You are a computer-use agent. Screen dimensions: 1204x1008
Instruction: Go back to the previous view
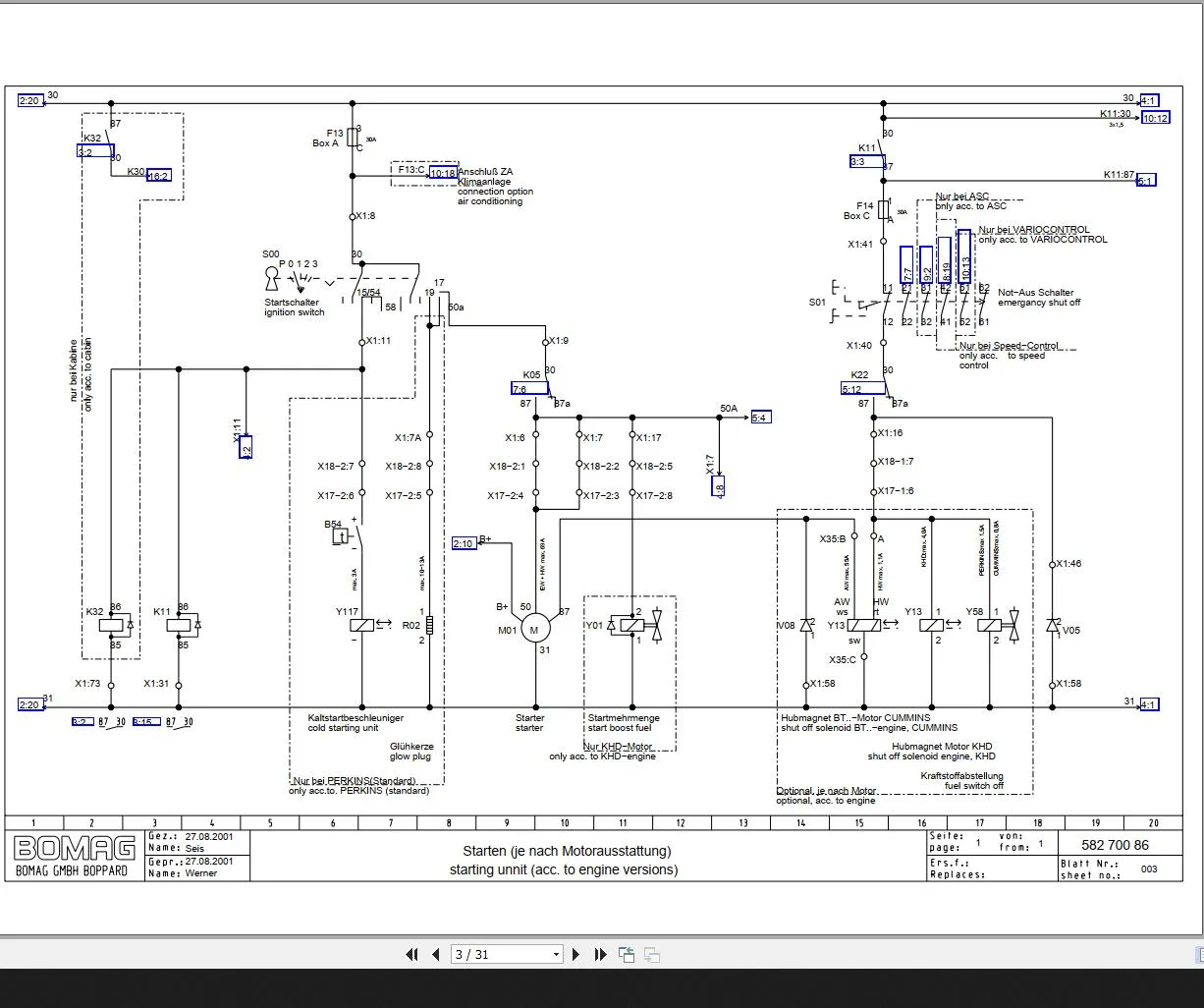627,954
